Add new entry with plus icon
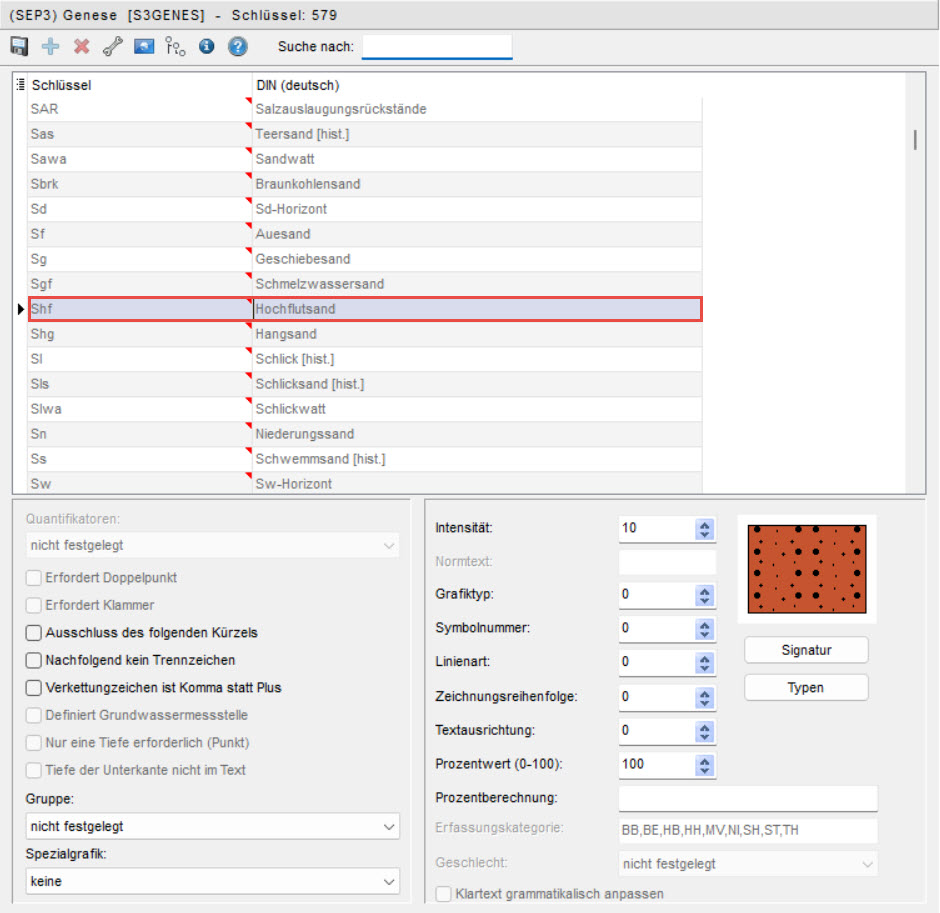 coord(50,46)
